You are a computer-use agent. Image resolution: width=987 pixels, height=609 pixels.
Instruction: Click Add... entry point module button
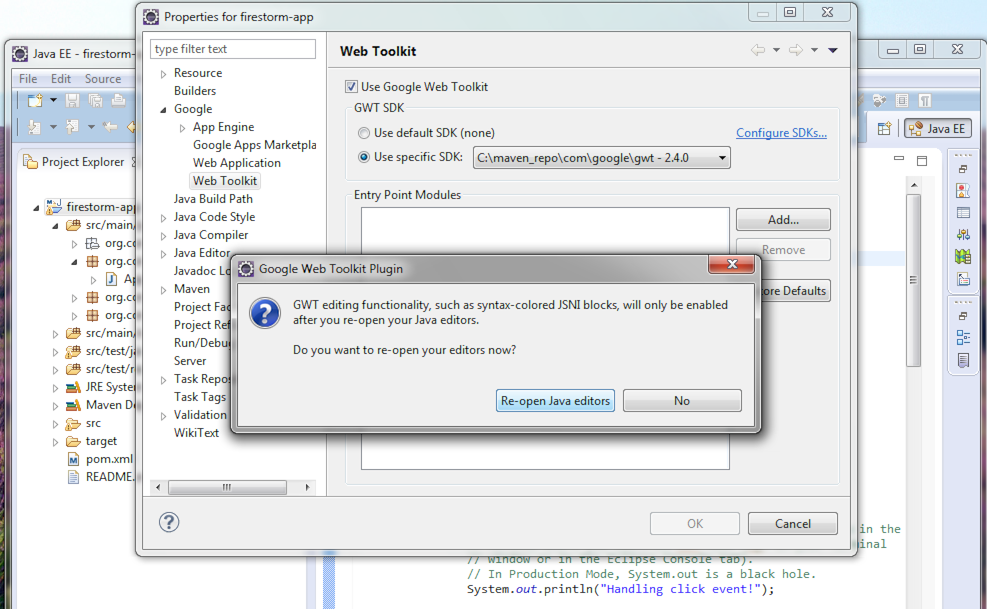click(783, 220)
